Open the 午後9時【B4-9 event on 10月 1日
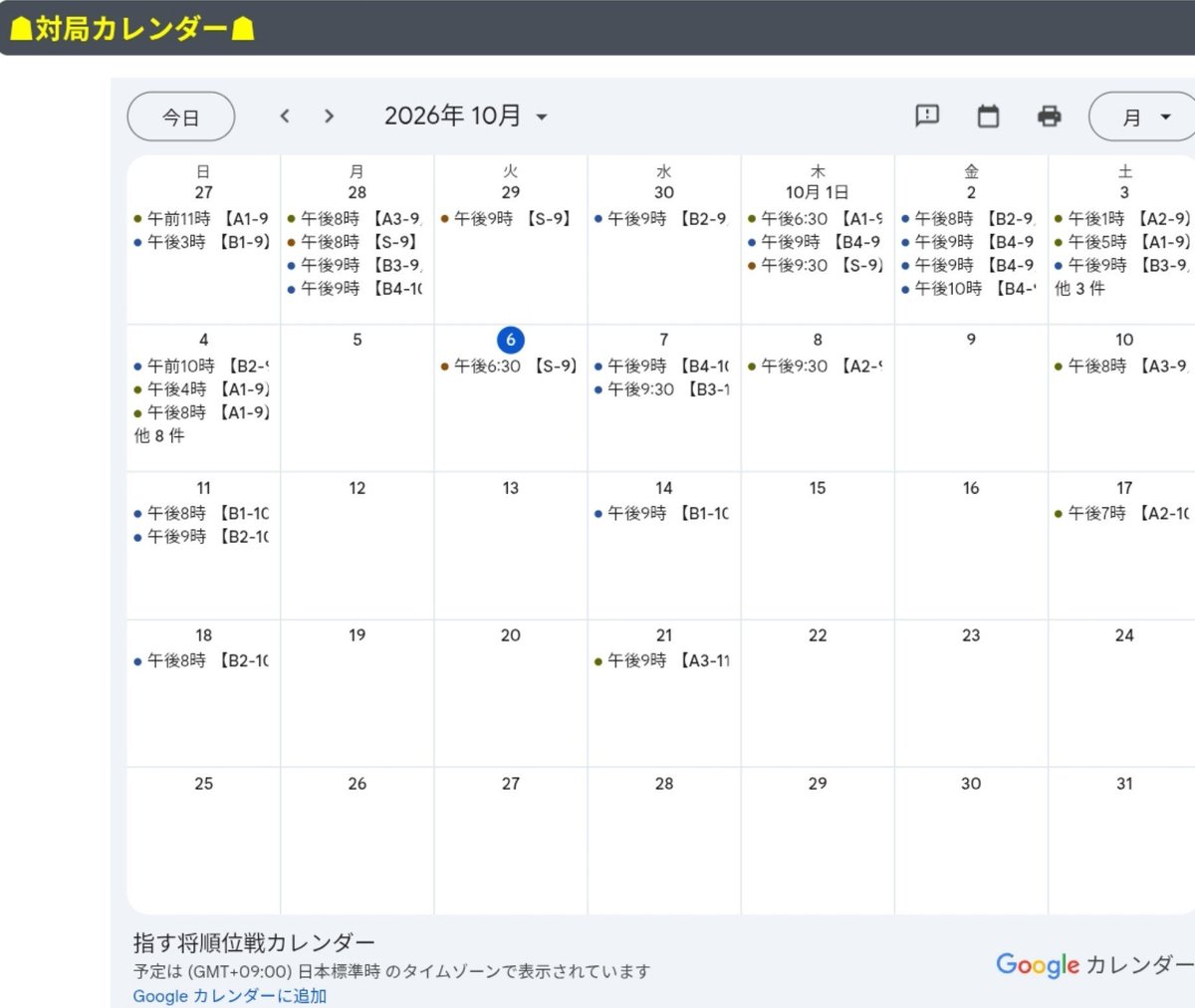The image size is (1195, 1008). point(817,242)
